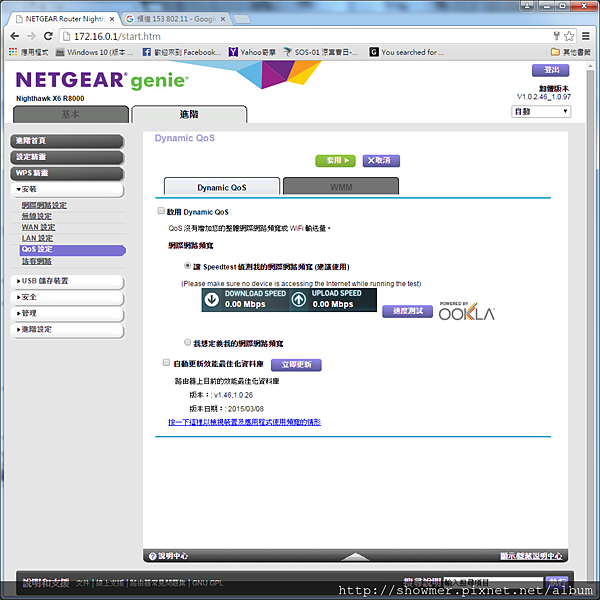Open the Chrome hamburger menu icon

point(585,36)
